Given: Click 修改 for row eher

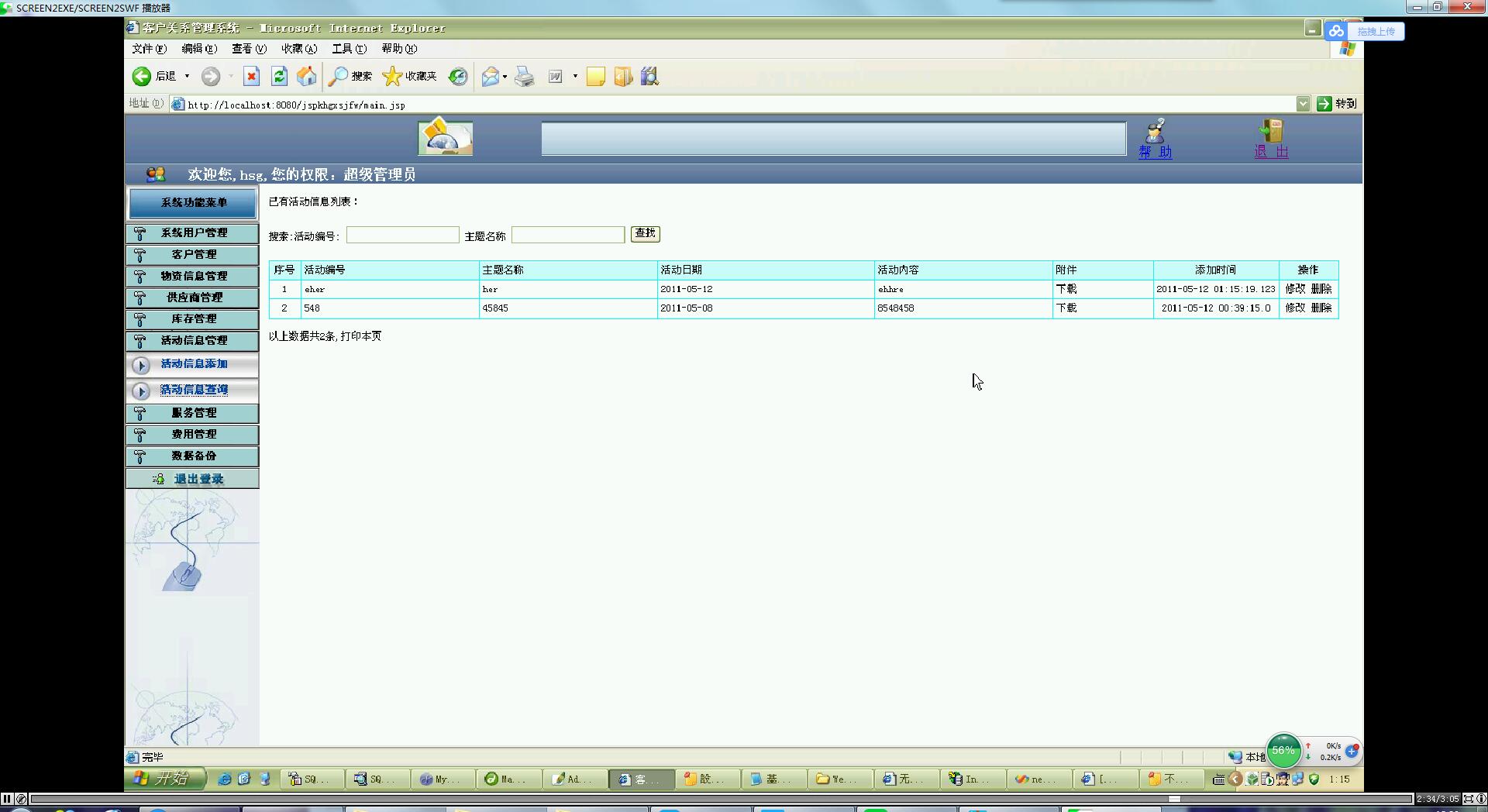Looking at the screenshot, I should (x=1295, y=289).
